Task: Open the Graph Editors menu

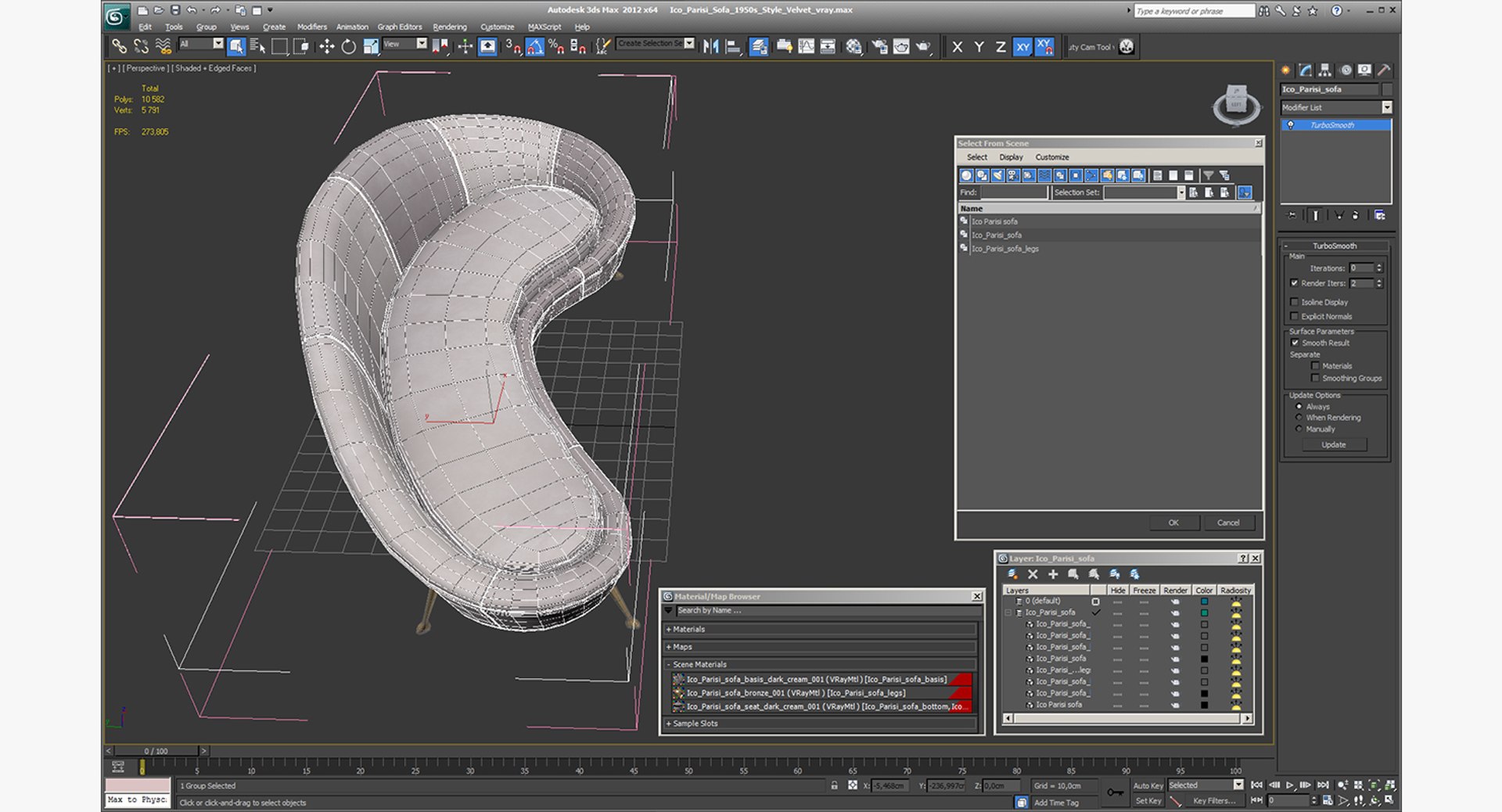Action: [x=400, y=27]
